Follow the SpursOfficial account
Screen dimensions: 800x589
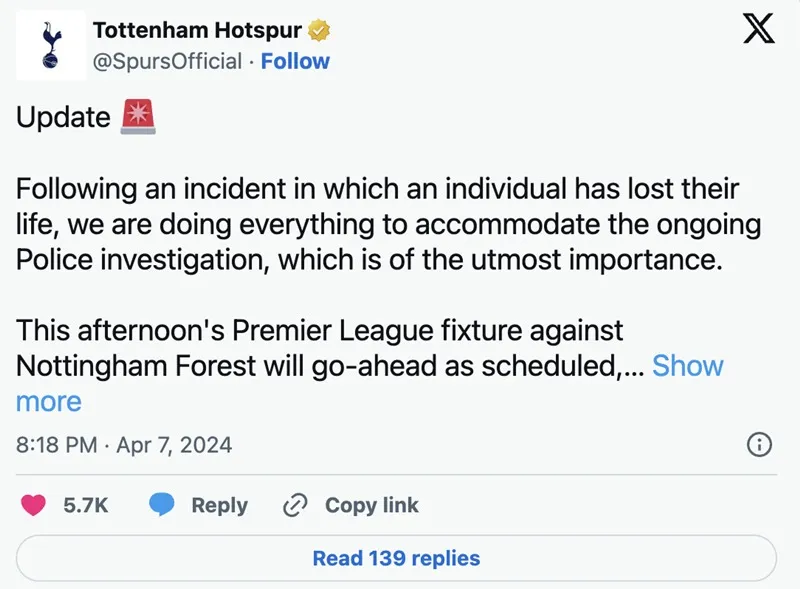click(x=295, y=61)
